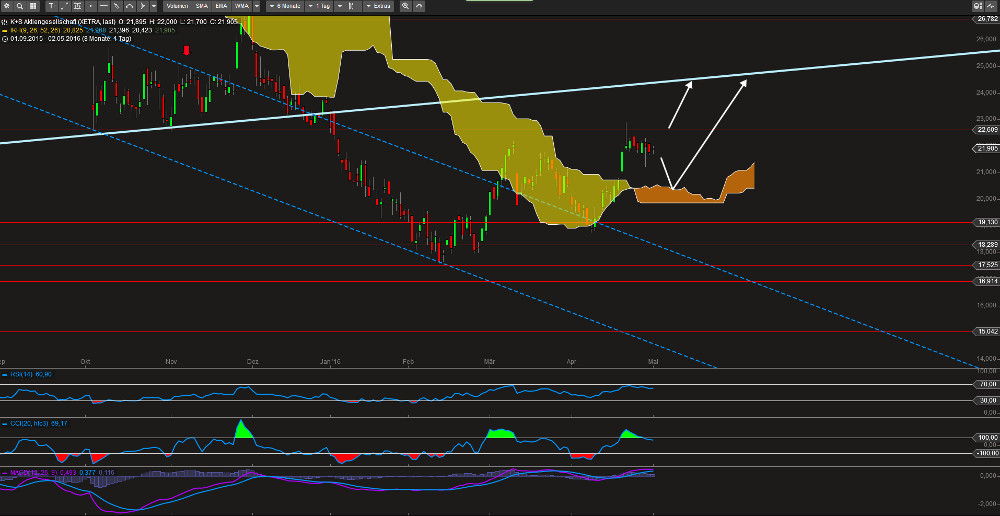Toggle the RSI(14) indicator legend marker
This screenshot has height=516, width=1000.
pyautogui.click(x=4, y=374)
